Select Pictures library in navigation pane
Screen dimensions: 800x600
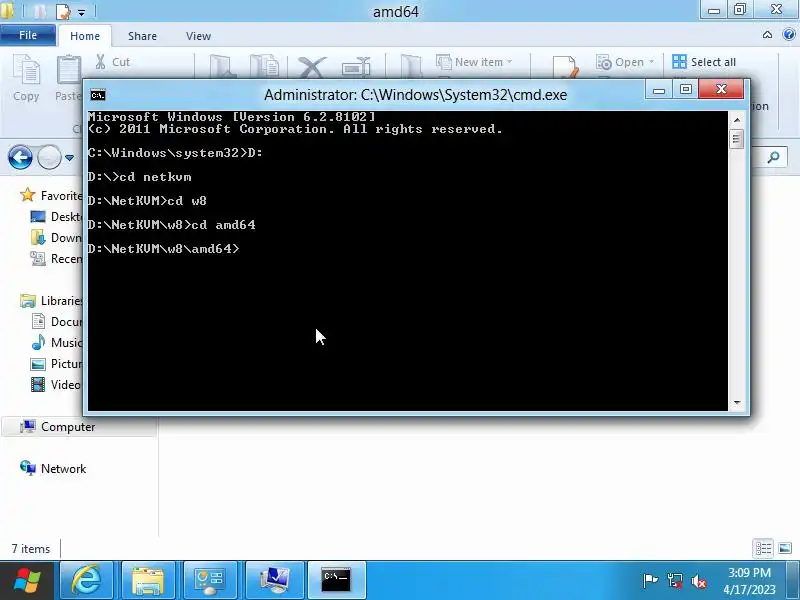[x=56, y=363]
